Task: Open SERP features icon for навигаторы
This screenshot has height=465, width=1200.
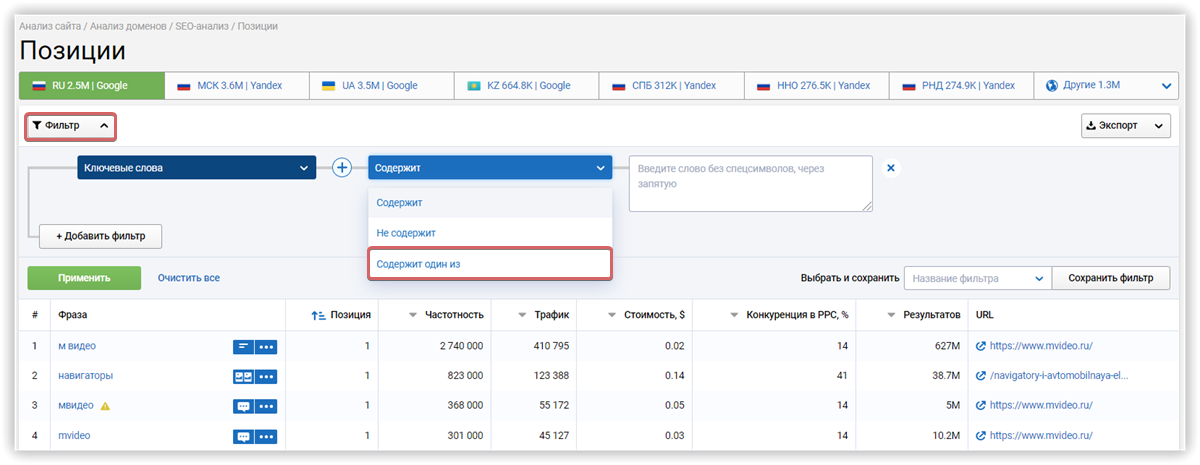Action: [243, 376]
